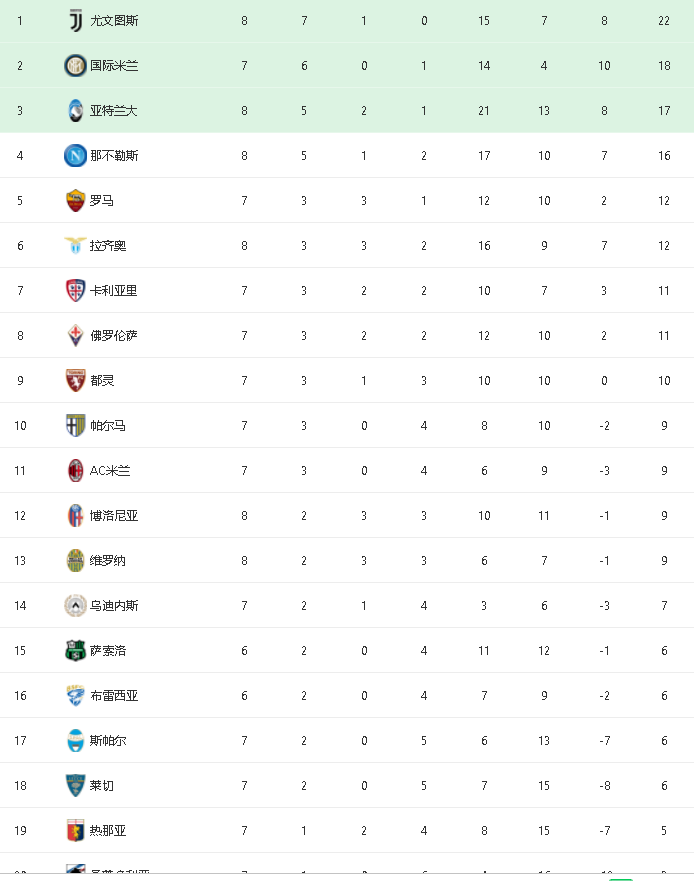Click the Lazio eagle logo
Image resolution: width=694 pixels, height=881 pixels.
click(x=75, y=246)
